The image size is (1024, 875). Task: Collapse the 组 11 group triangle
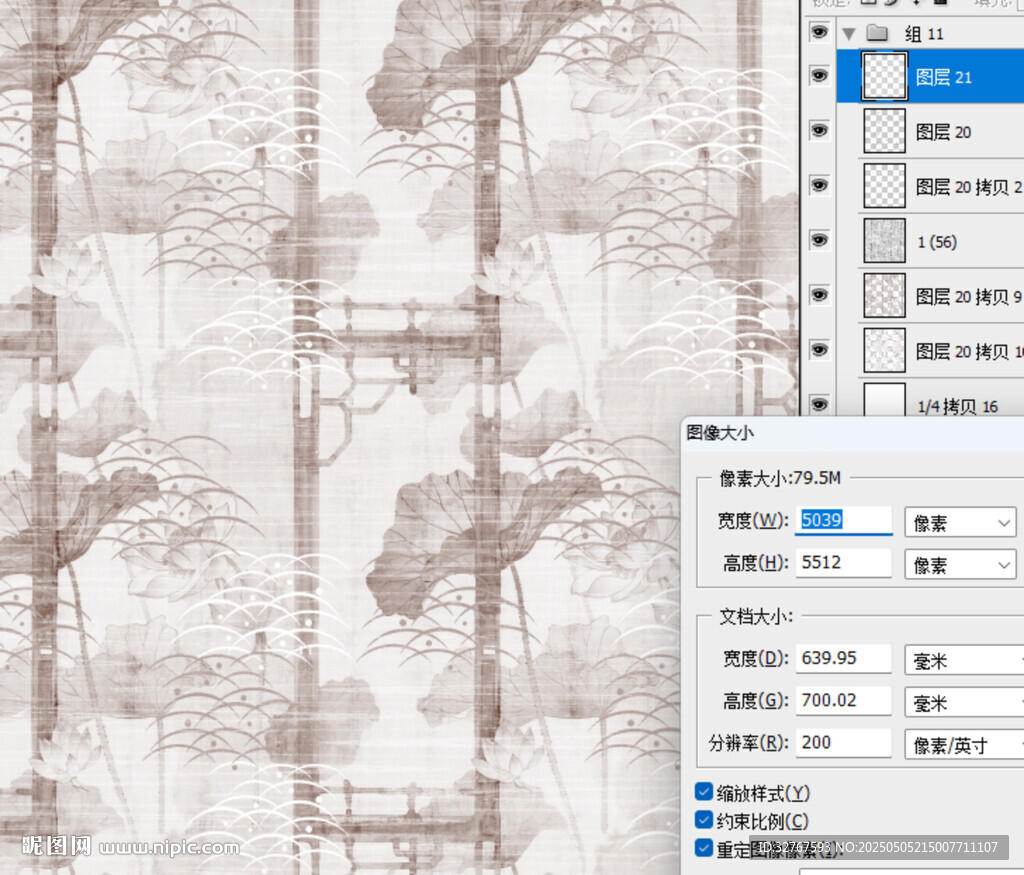[x=849, y=34]
